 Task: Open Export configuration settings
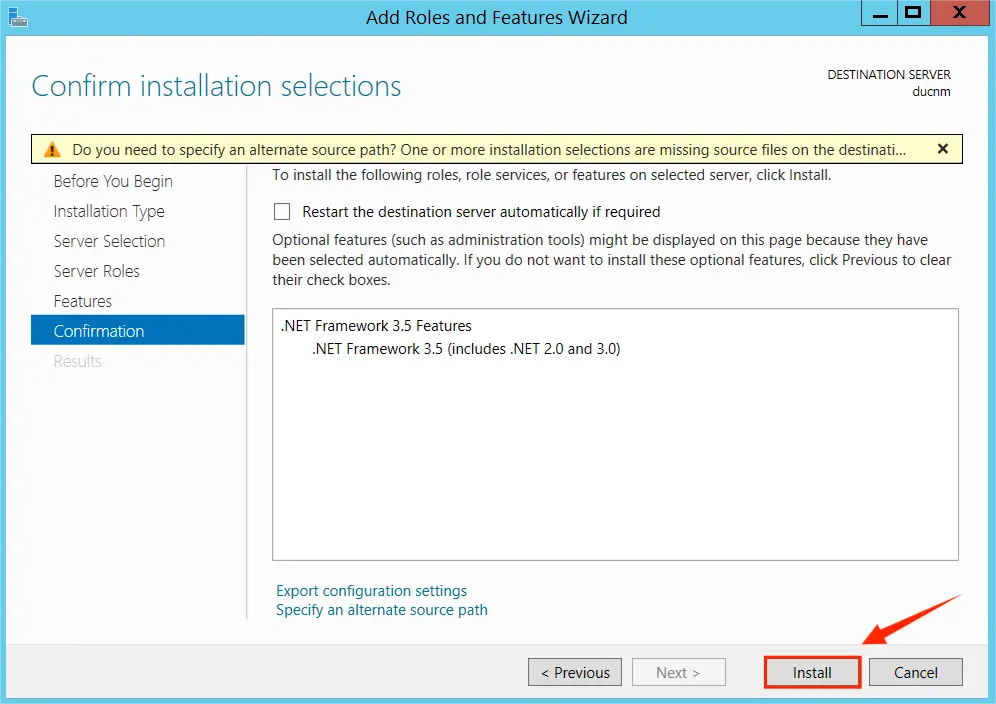371,590
